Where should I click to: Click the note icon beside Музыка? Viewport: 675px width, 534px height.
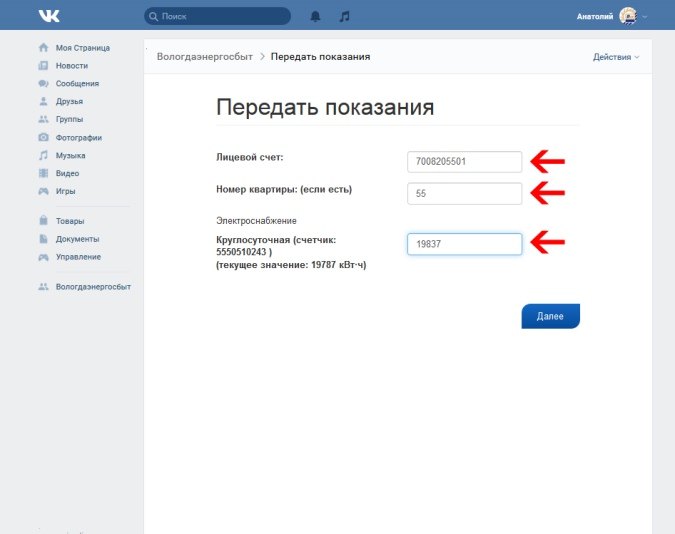pos(43,155)
